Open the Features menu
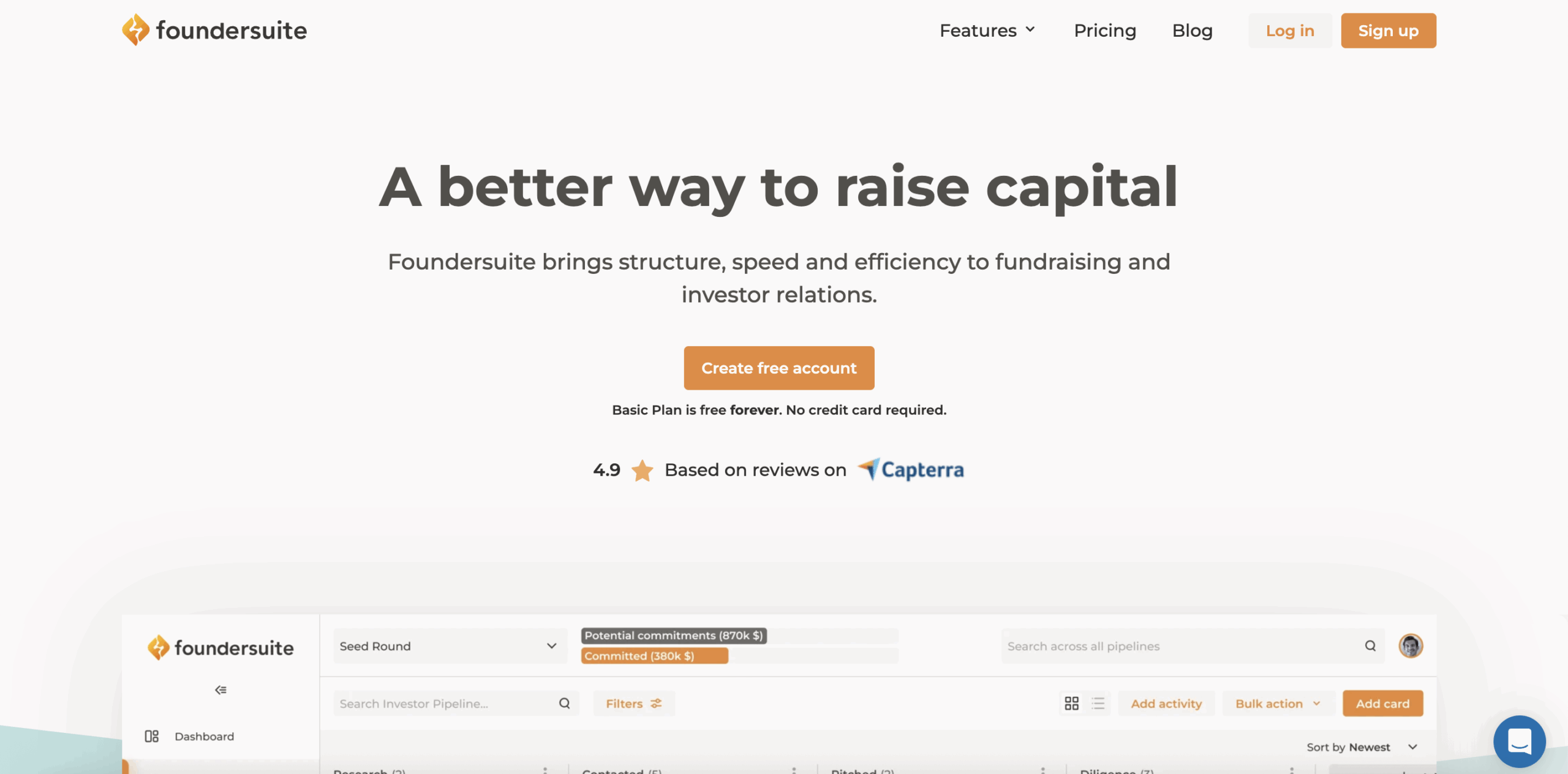 coord(986,30)
